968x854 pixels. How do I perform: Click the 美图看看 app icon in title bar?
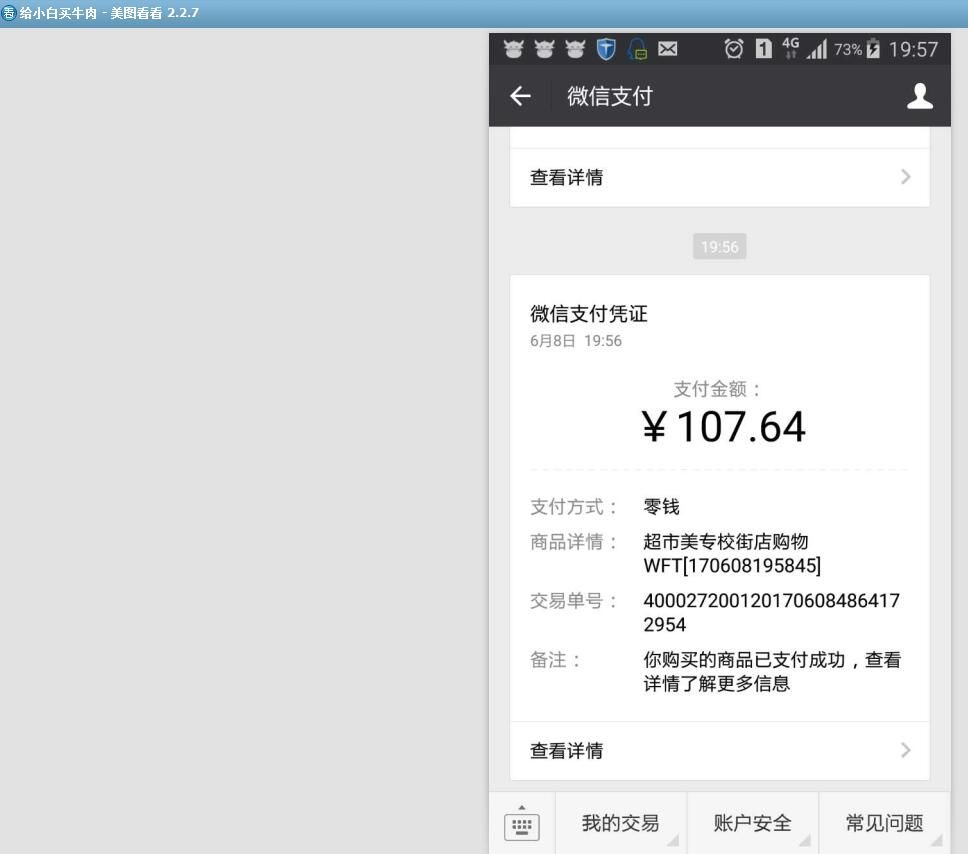point(9,13)
